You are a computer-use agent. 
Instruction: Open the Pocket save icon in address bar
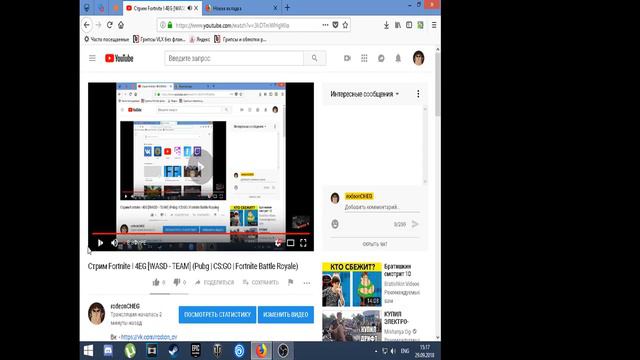tap(335, 25)
